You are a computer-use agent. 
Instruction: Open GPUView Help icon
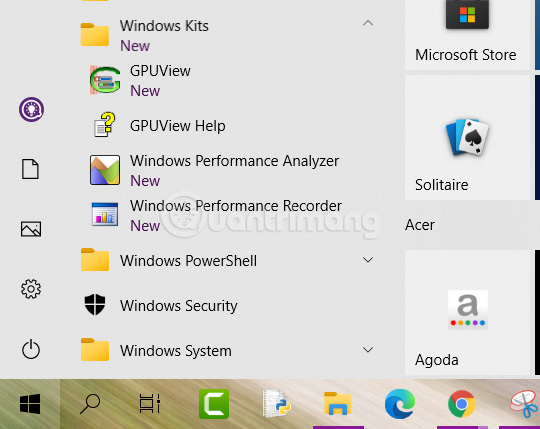tap(105, 125)
